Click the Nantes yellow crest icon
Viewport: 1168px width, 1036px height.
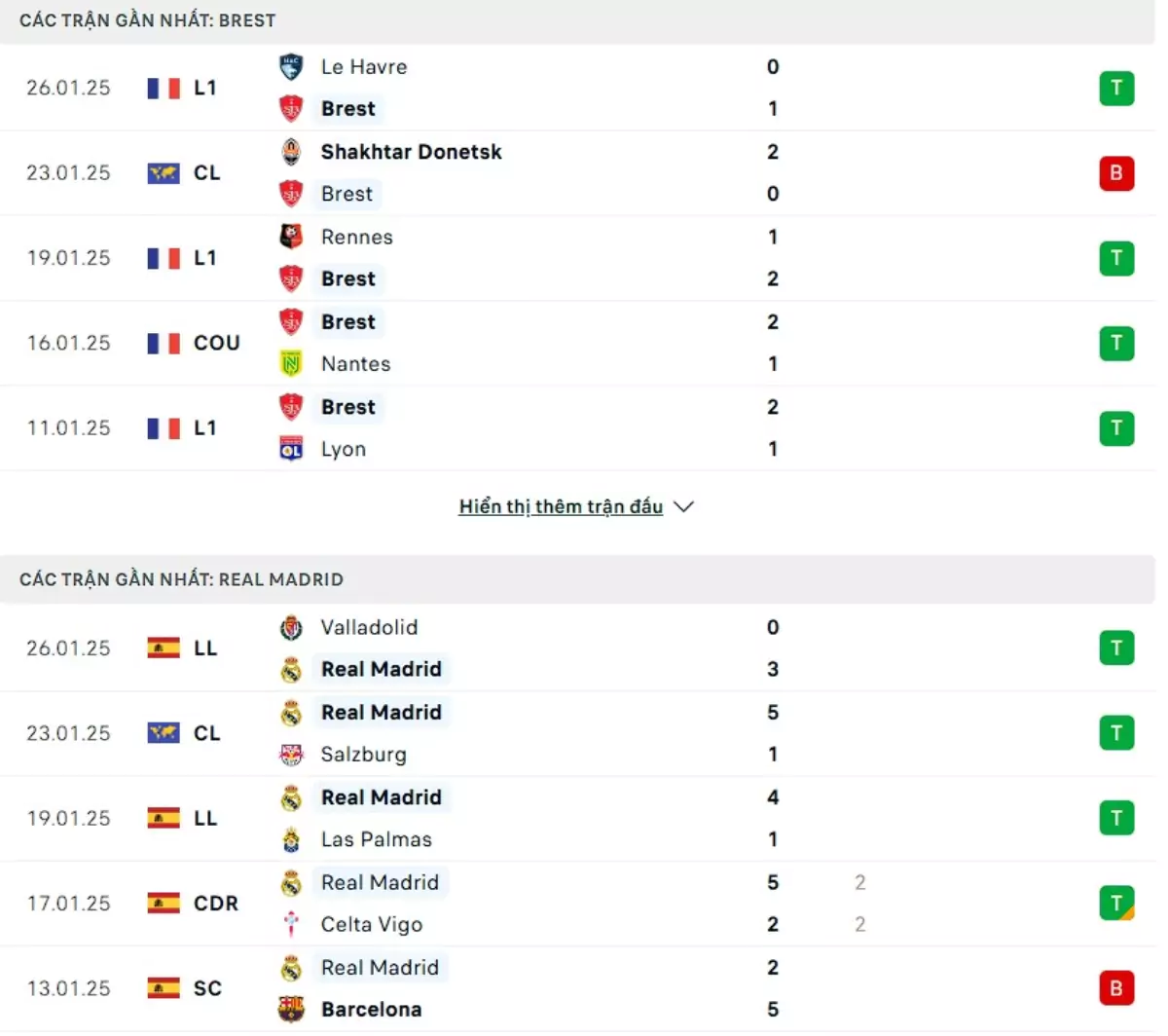tap(291, 364)
